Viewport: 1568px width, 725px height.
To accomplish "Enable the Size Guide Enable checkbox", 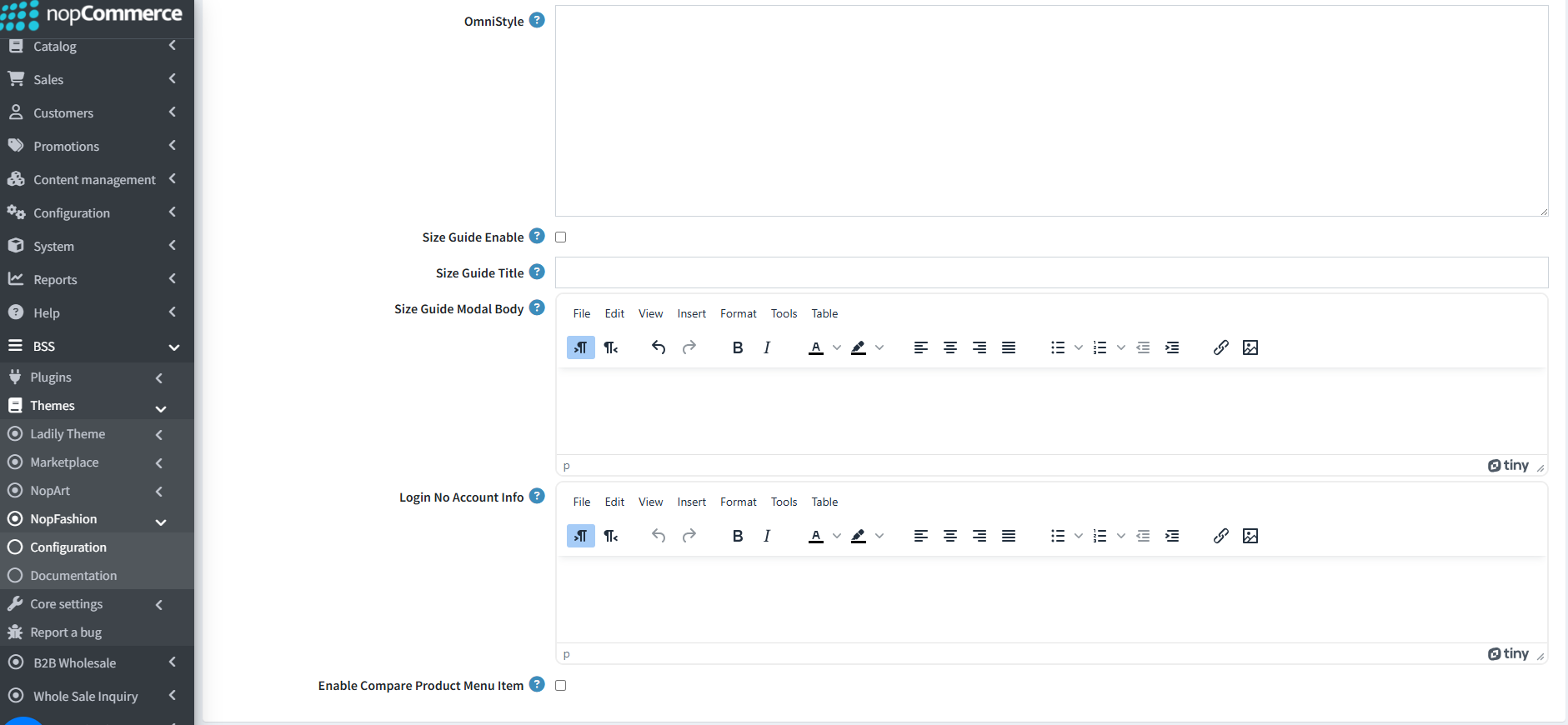I will pyautogui.click(x=561, y=237).
